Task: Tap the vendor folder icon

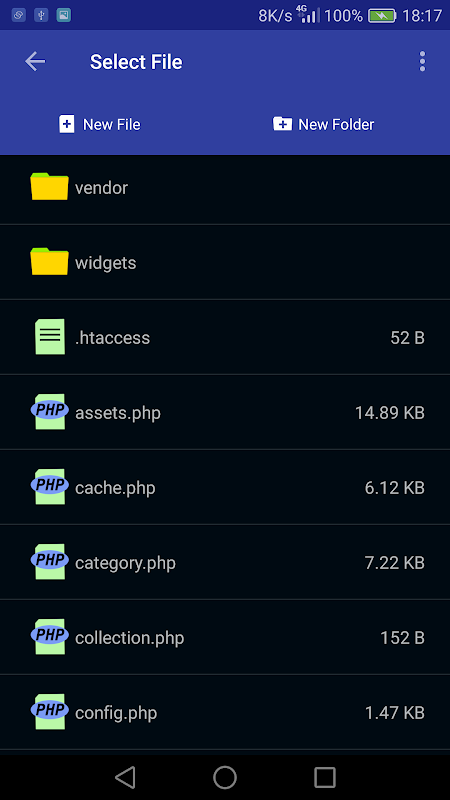Action: 49,187
